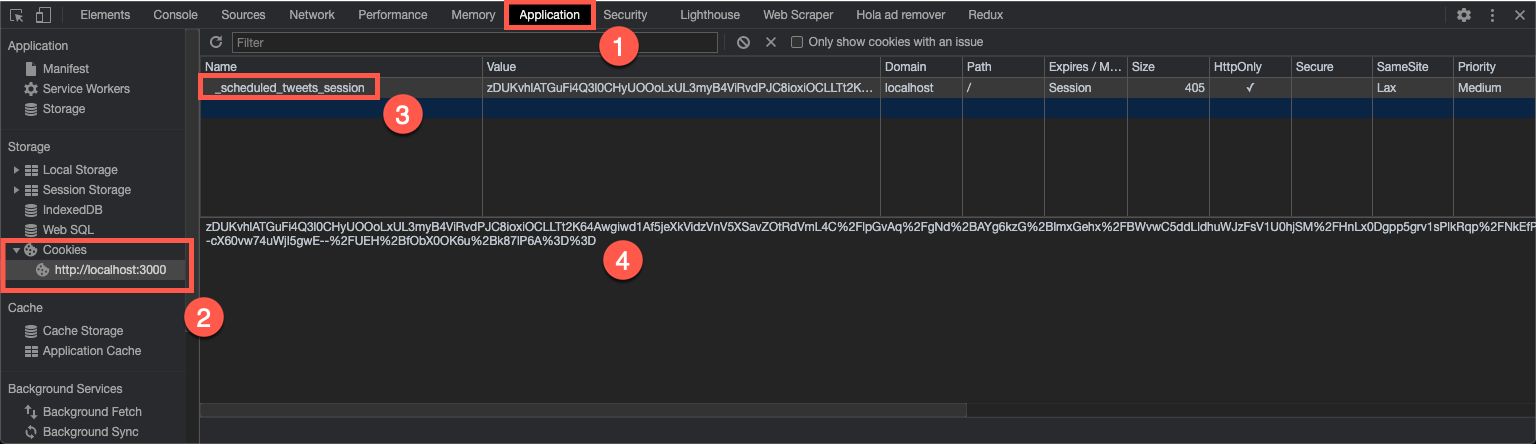1536x444 pixels.
Task: Open DevTools settings gear
Action: pyautogui.click(x=1464, y=15)
